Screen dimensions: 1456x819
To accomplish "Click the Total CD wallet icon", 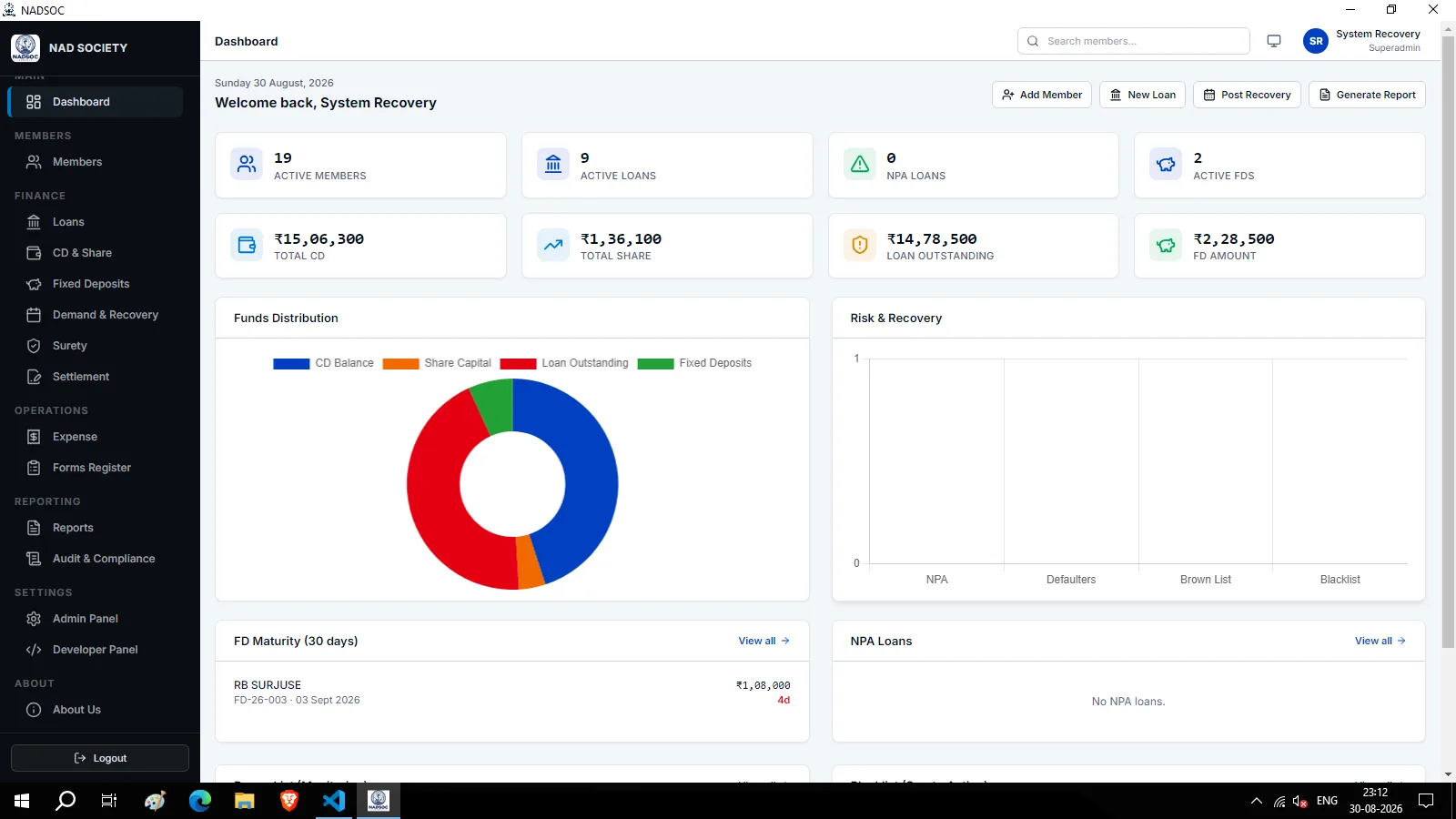I will point(247,245).
